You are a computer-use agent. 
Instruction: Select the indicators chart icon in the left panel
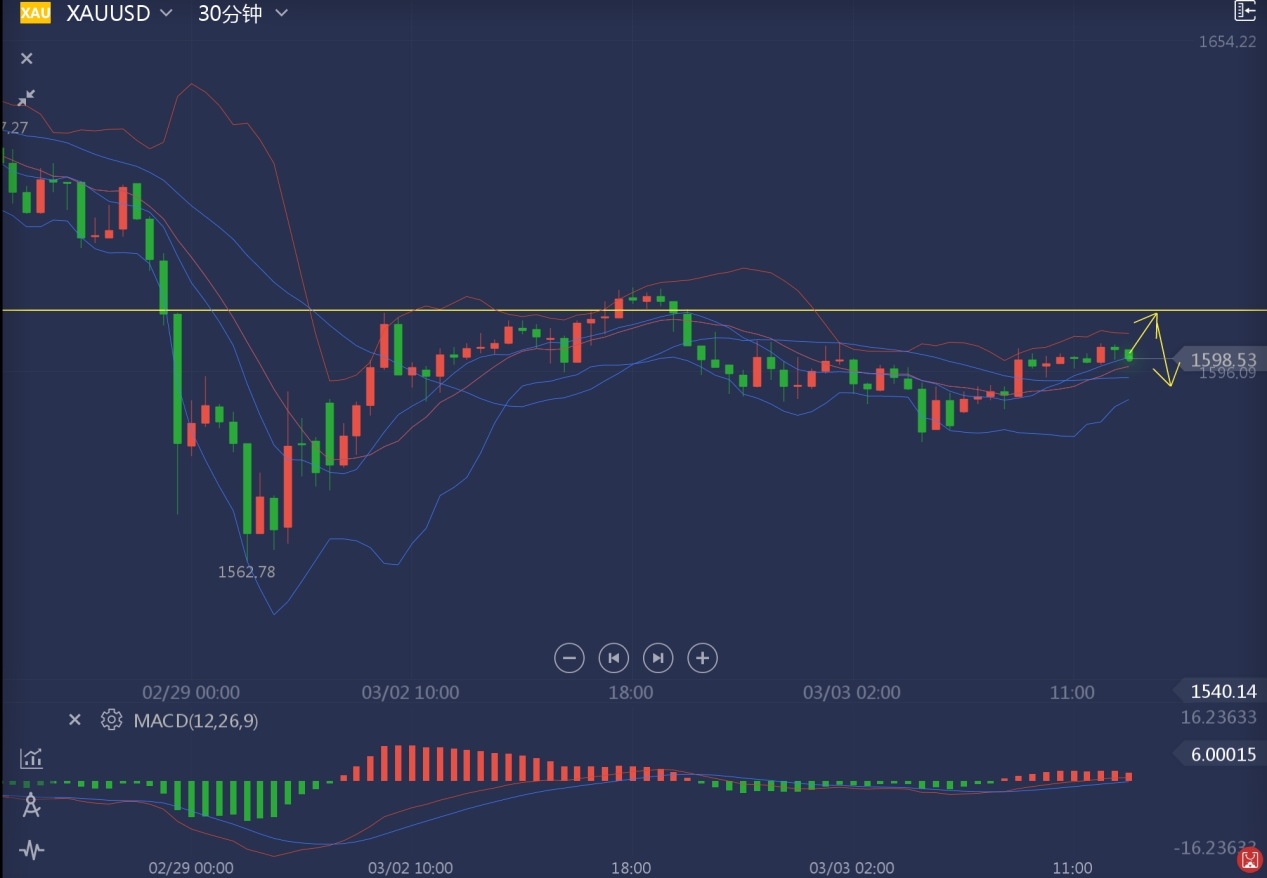[31, 758]
